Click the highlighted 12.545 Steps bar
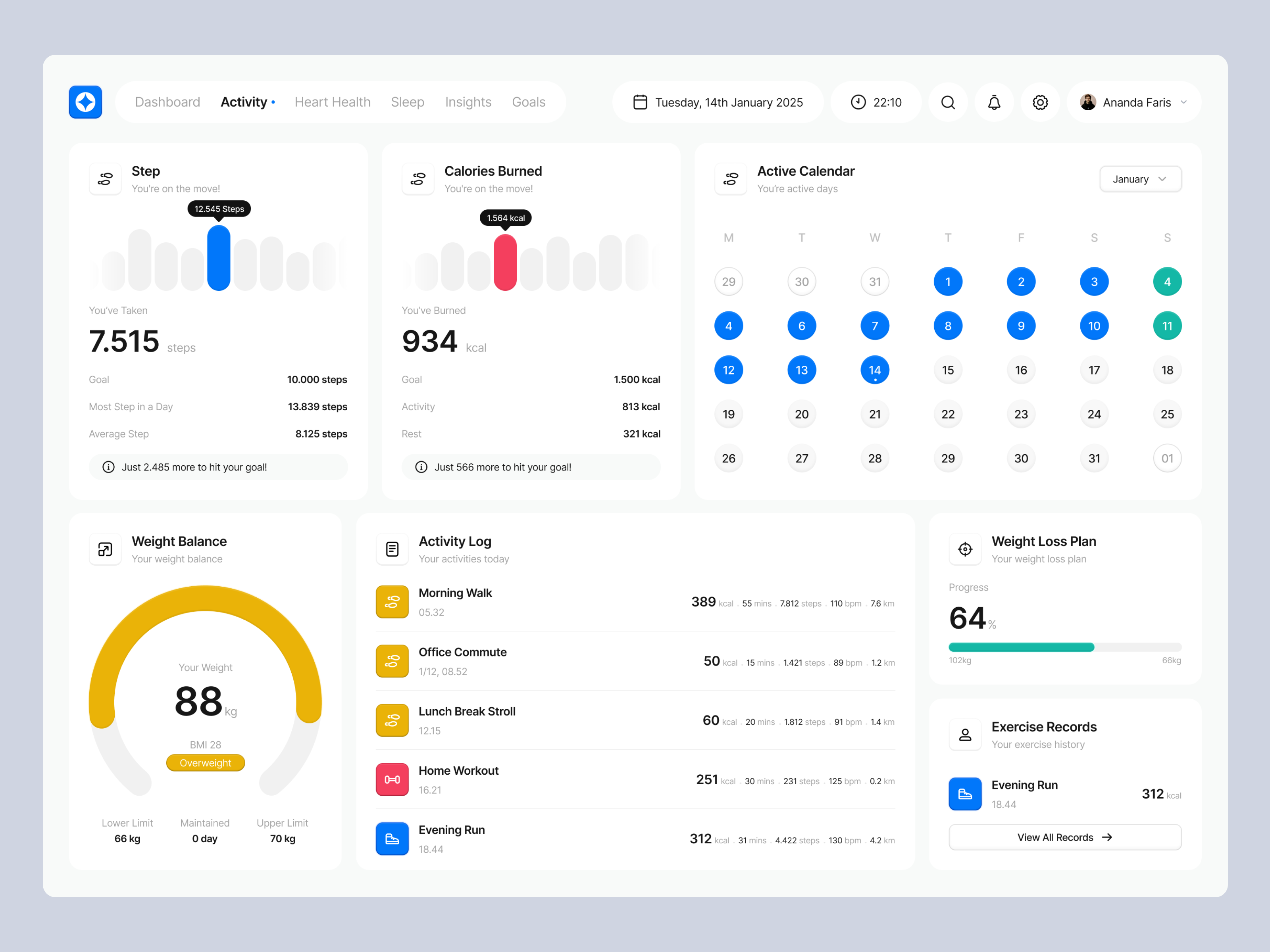 point(218,258)
